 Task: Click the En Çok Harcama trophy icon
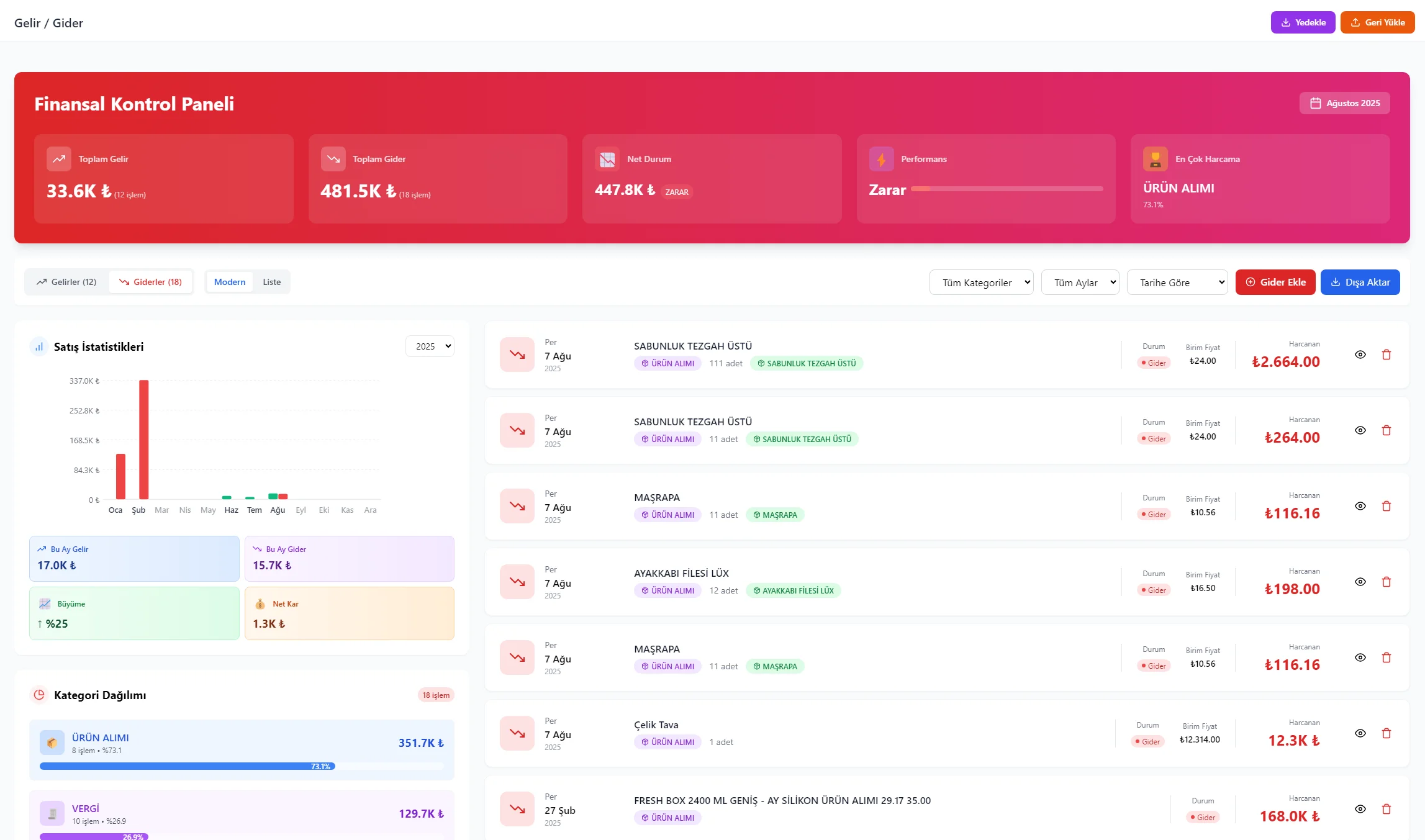click(1156, 159)
